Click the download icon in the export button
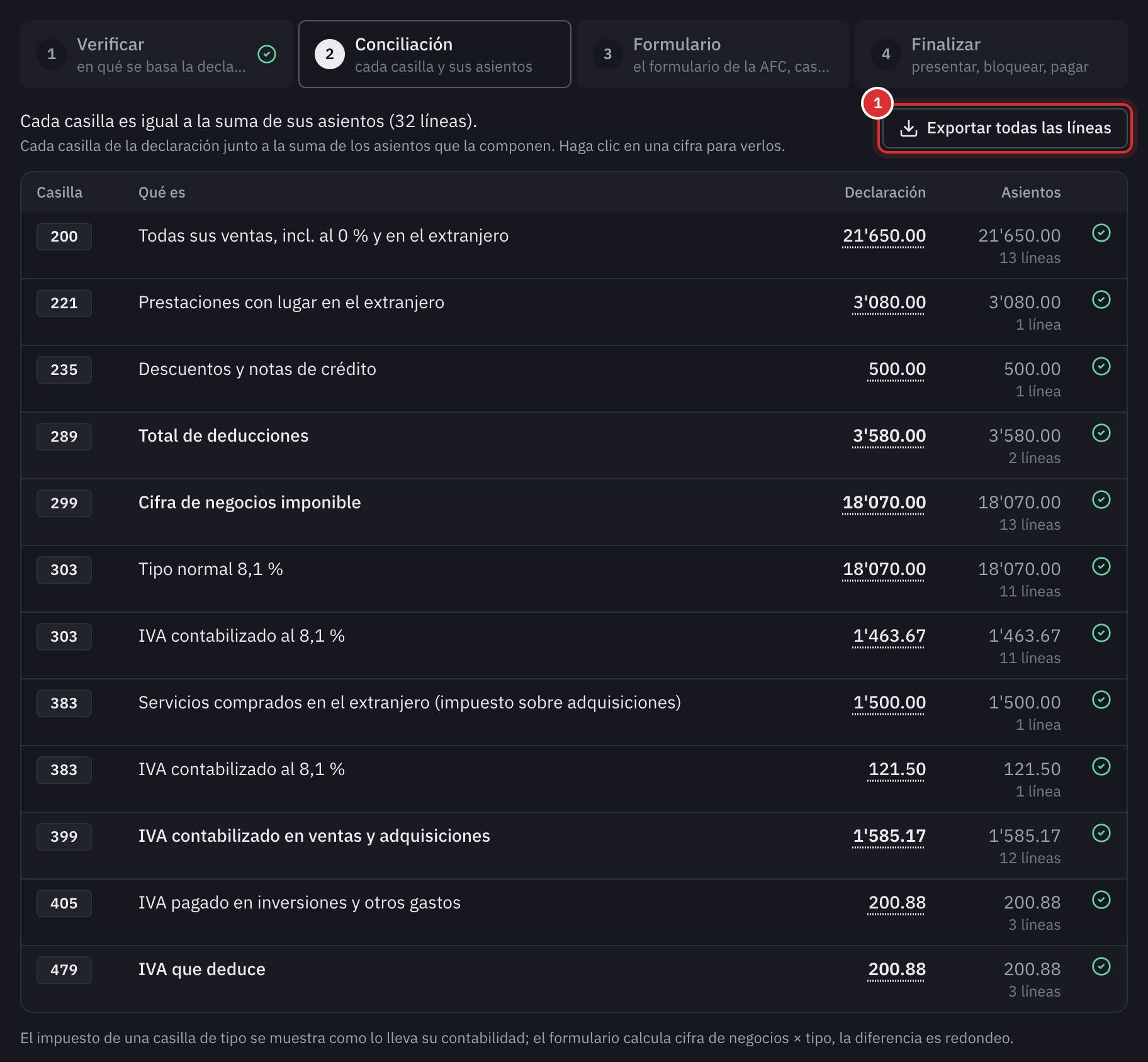The height and width of the screenshot is (1062, 1148). click(908, 128)
